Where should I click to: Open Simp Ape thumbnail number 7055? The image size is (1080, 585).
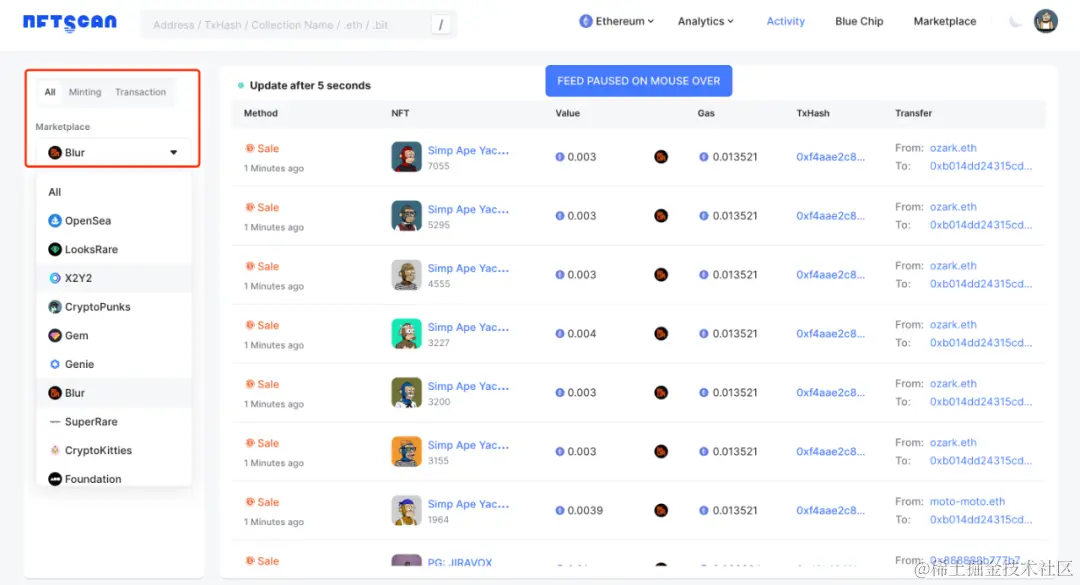406,157
